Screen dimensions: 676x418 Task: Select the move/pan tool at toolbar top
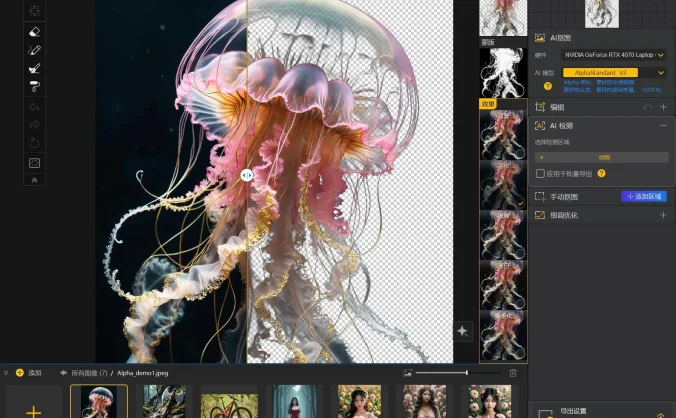tap(34, 10)
